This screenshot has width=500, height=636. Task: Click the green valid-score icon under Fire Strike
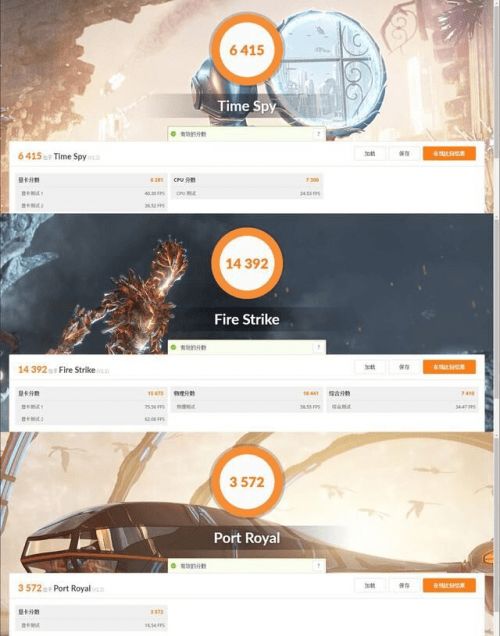pyautogui.click(x=174, y=347)
